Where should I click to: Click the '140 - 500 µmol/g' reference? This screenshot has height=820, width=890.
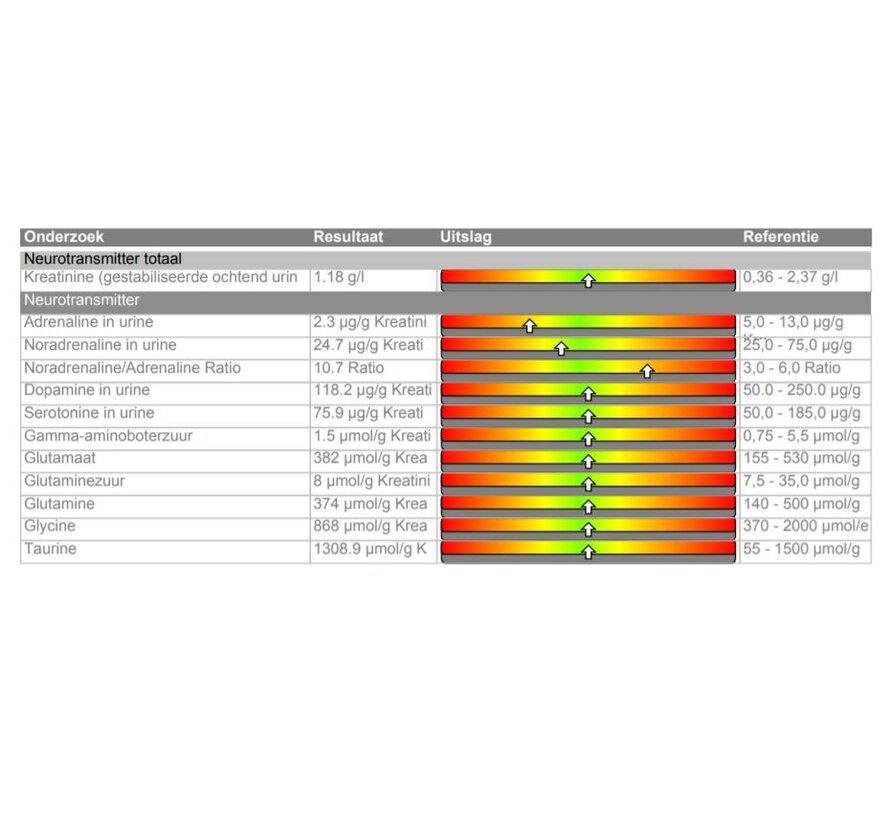[801, 503]
